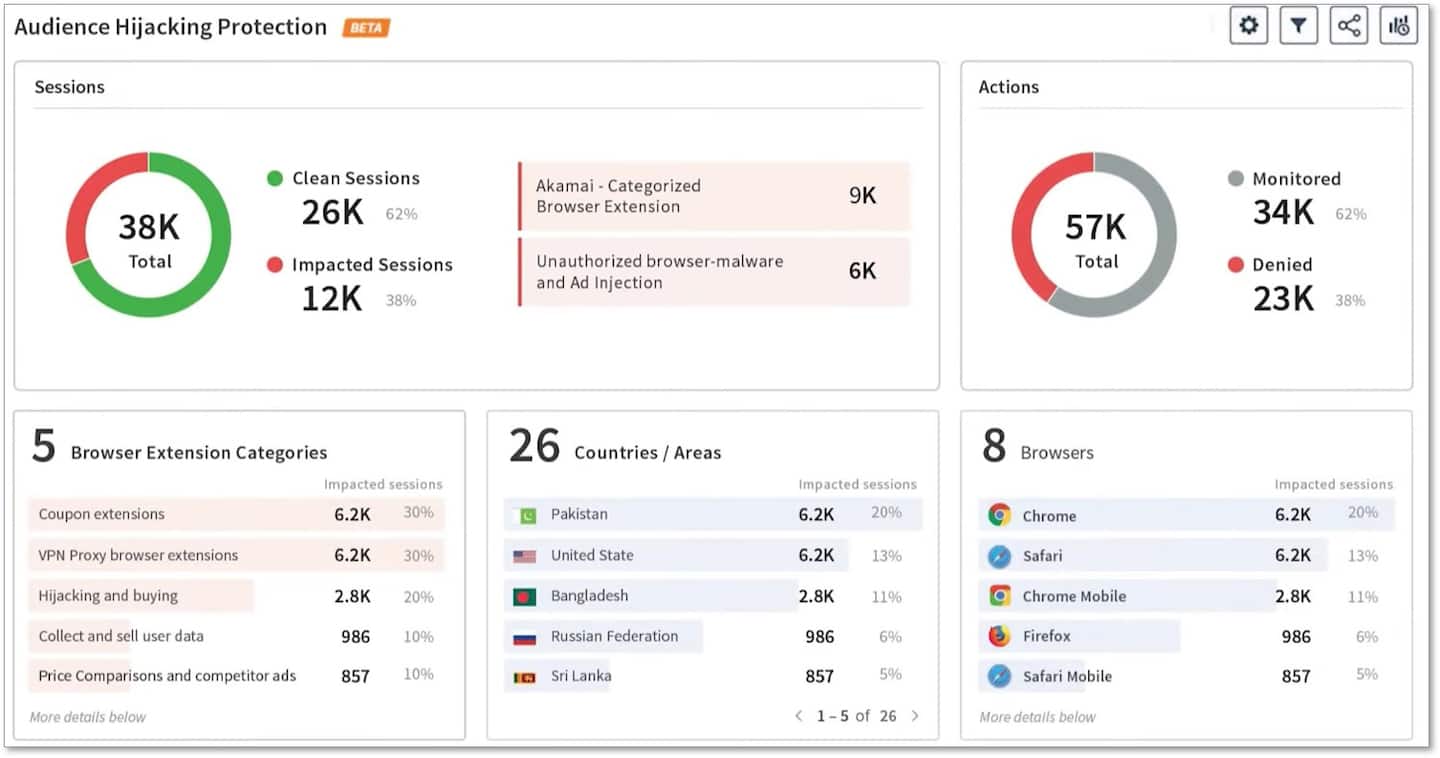Toggle Clean Sessions green legend dot
The image size is (1440, 758).
(275, 179)
